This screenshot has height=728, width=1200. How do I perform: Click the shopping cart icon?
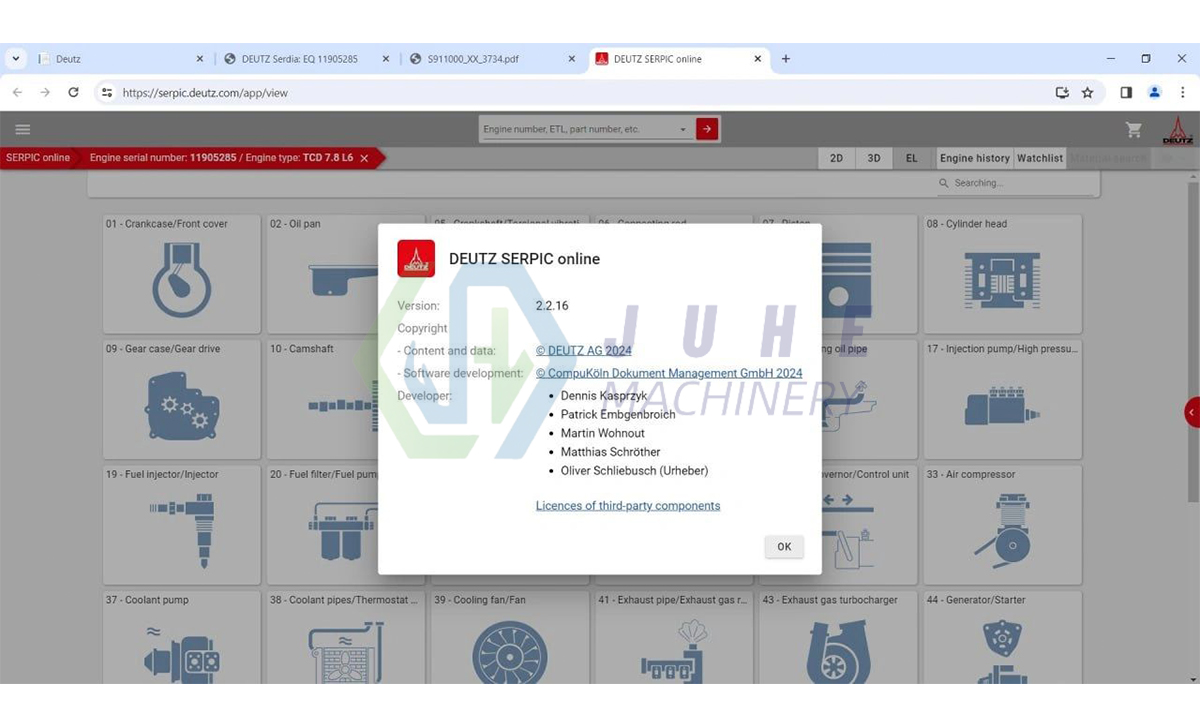point(1133,129)
